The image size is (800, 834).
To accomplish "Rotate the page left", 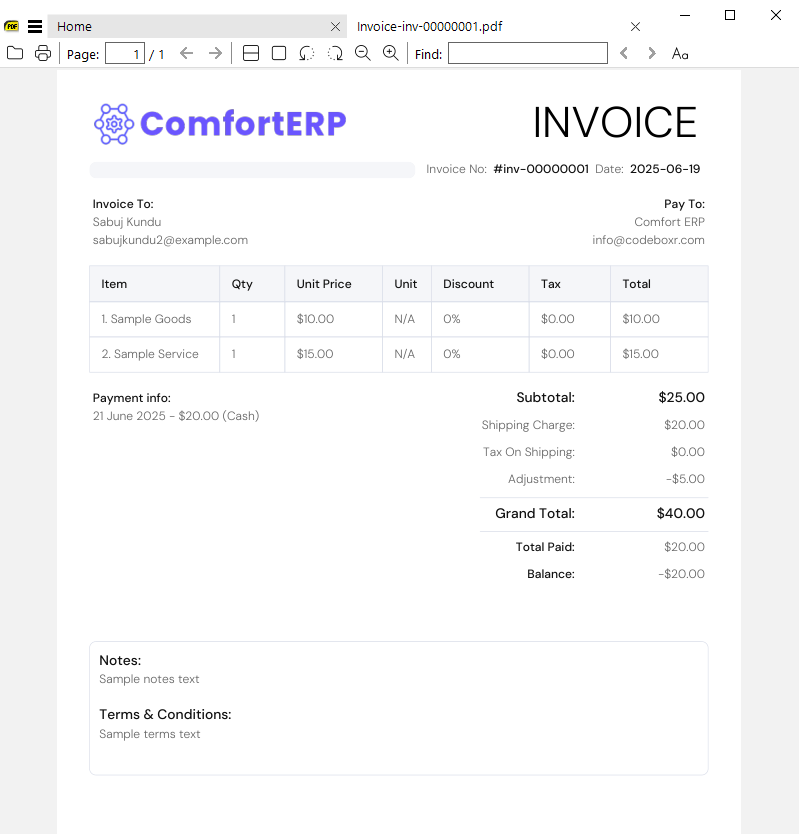I will coord(307,53).
